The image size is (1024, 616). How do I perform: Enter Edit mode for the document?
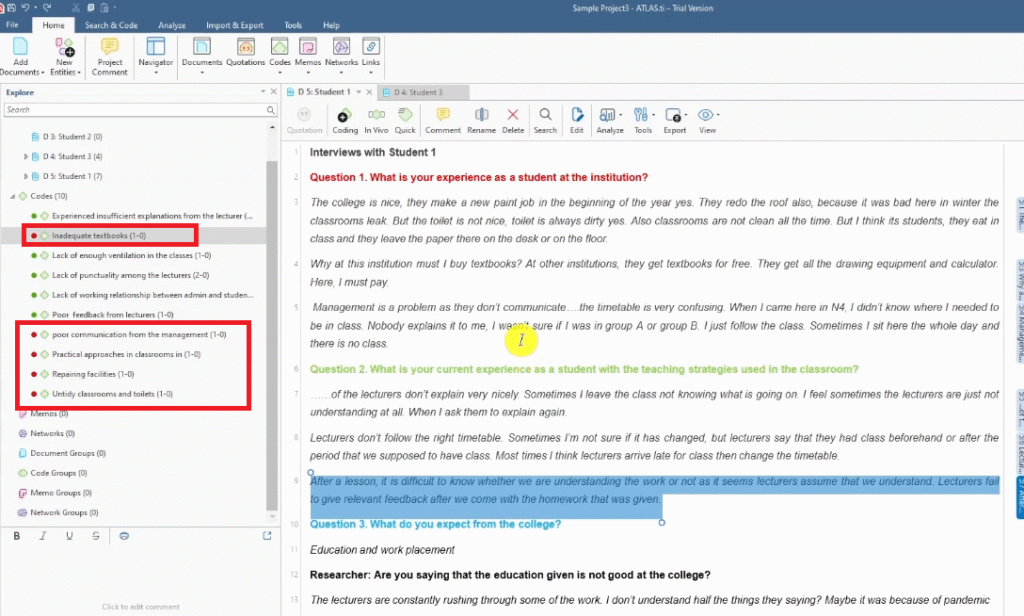[577, 120]
